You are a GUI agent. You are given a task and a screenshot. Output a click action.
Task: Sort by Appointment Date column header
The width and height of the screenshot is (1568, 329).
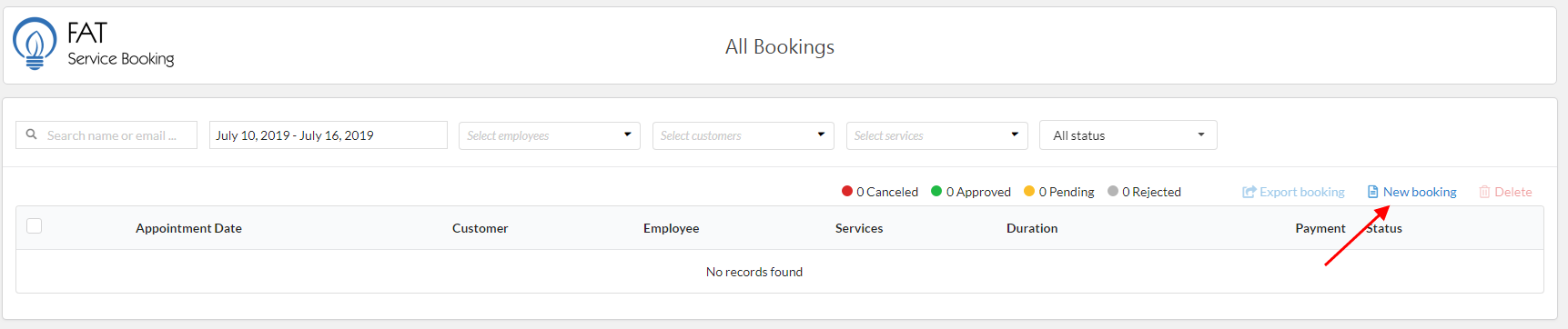[188, 228]
